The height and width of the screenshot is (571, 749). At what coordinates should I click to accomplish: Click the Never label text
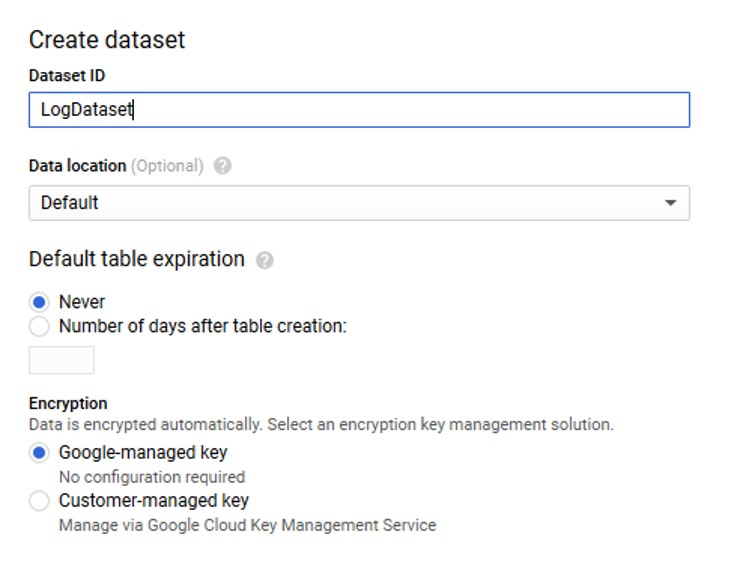click(x=82, y=302)
